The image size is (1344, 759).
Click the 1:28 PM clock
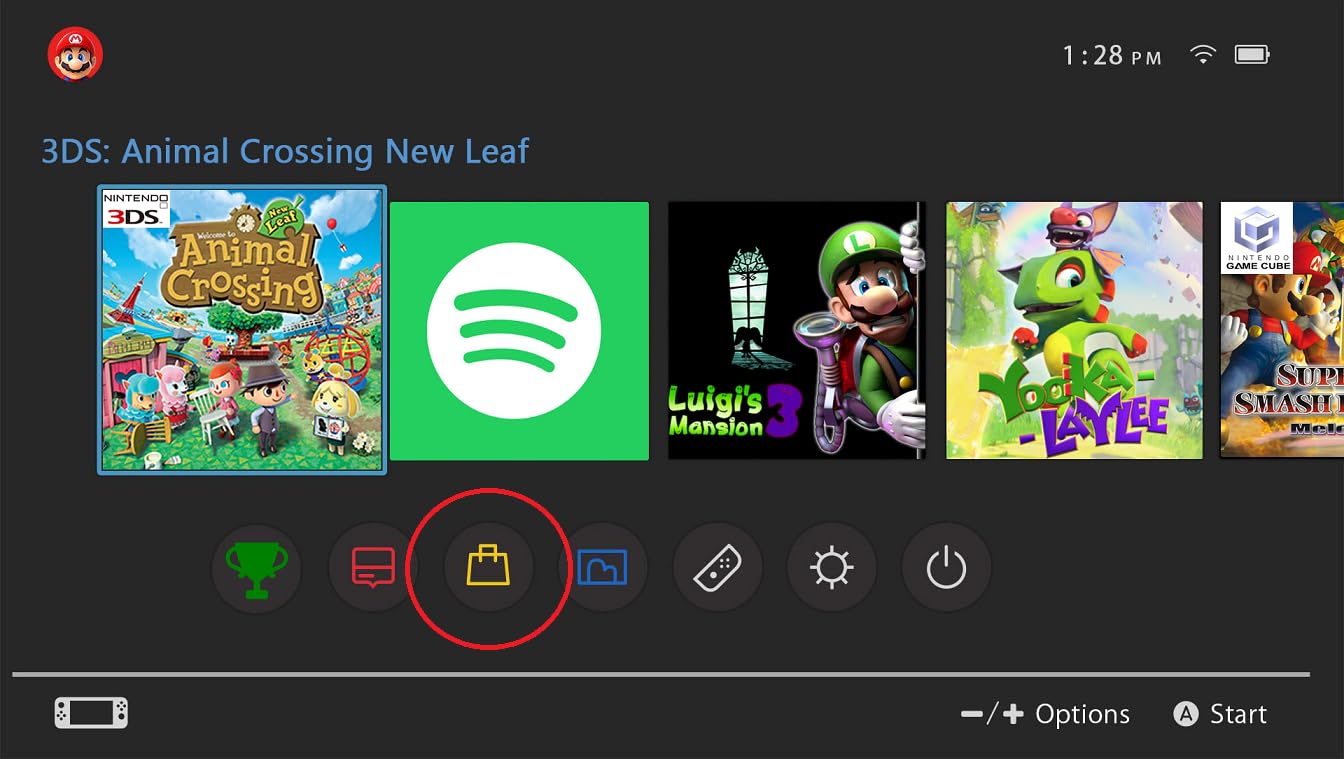(x=1112, y=56)
